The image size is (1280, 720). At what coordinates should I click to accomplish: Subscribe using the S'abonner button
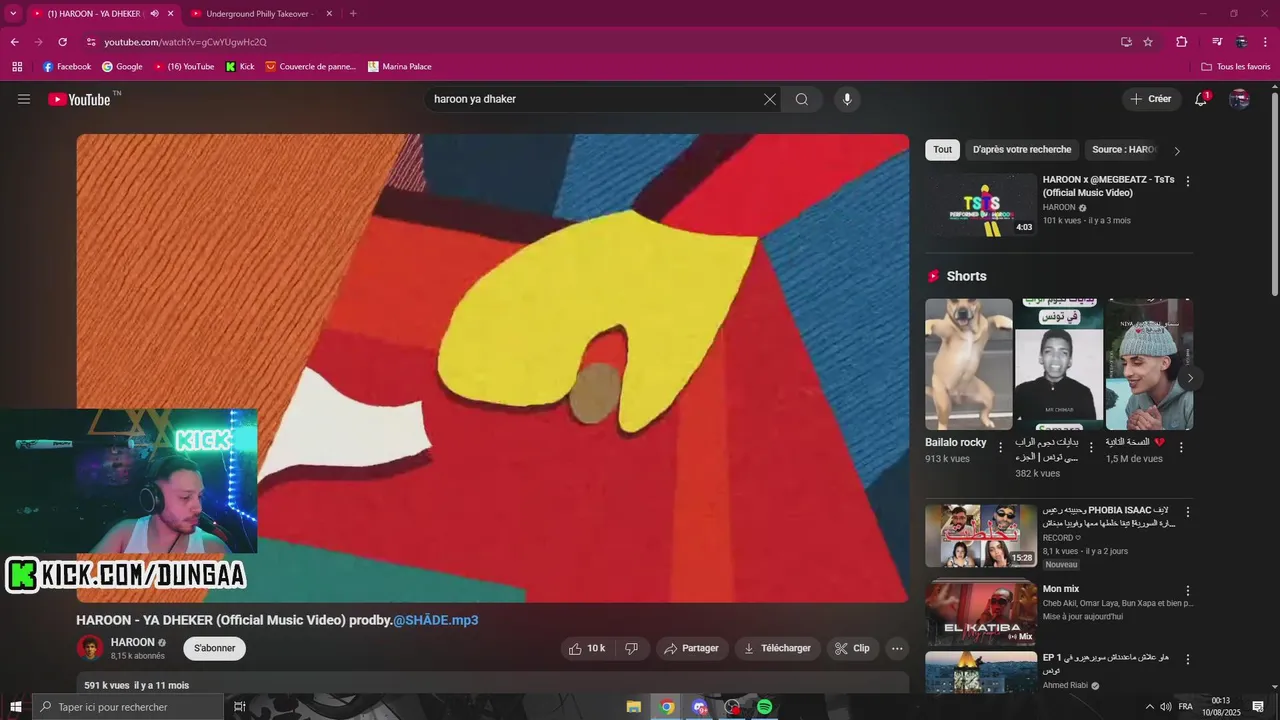pos(214,648)
